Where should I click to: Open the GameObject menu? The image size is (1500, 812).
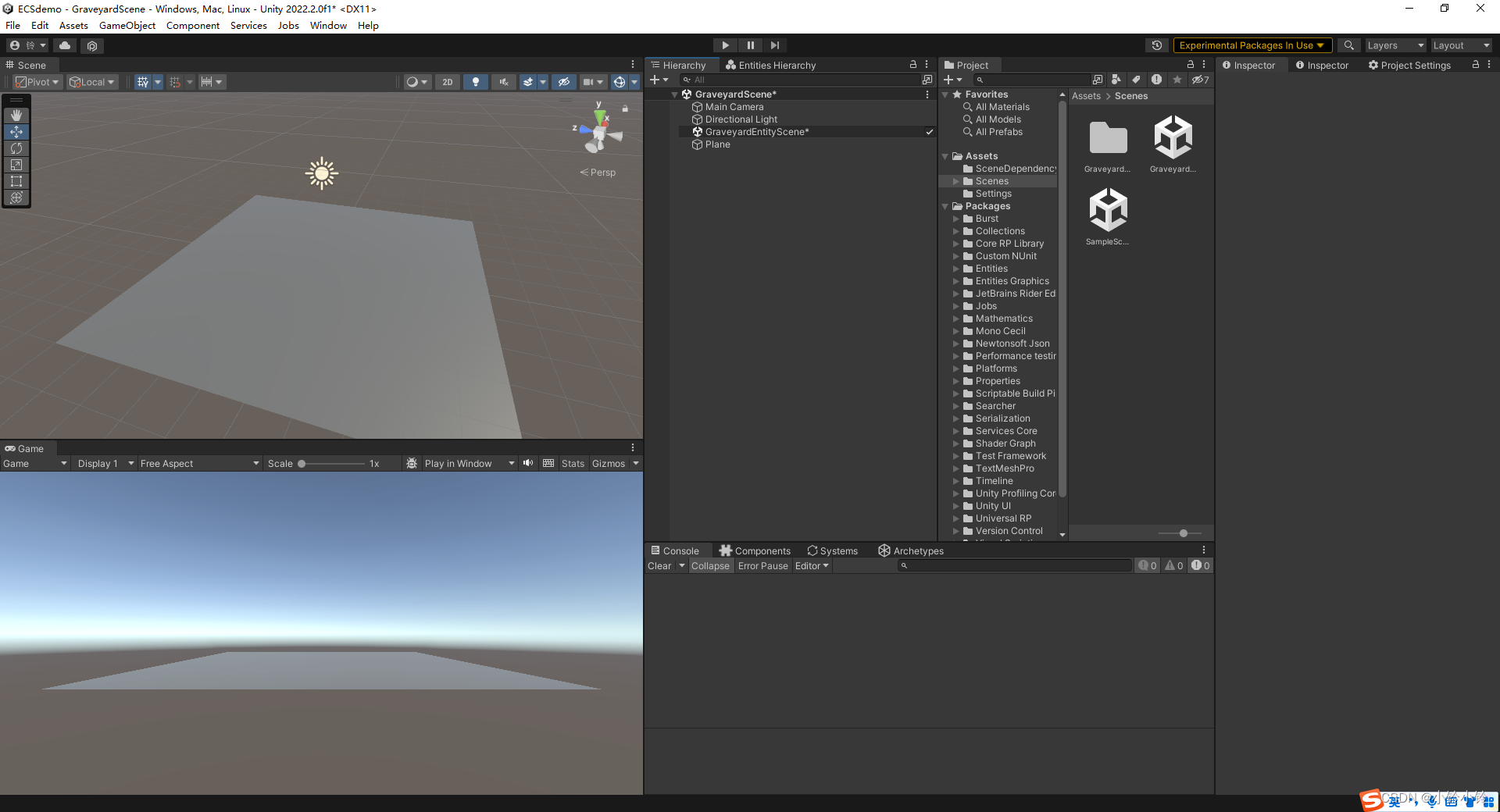[x=127, y=25]
